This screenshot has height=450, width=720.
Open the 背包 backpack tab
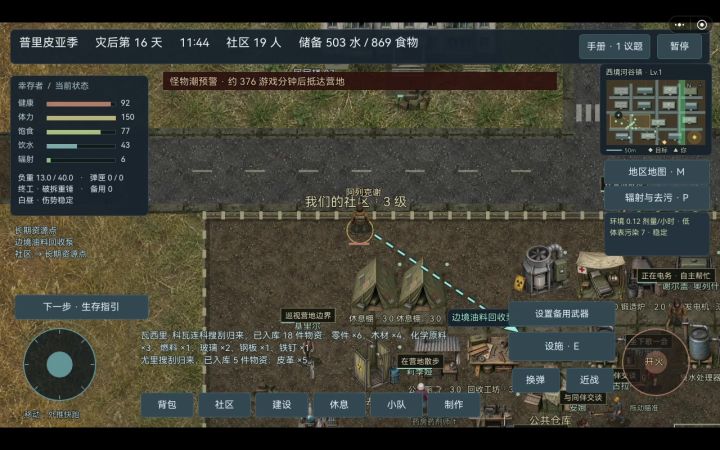167,405
